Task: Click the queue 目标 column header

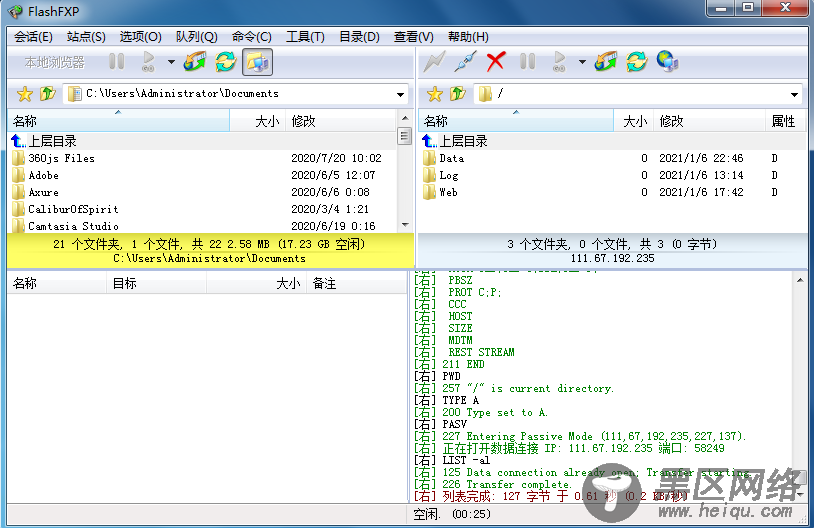Action: click(x=156, y=283)
